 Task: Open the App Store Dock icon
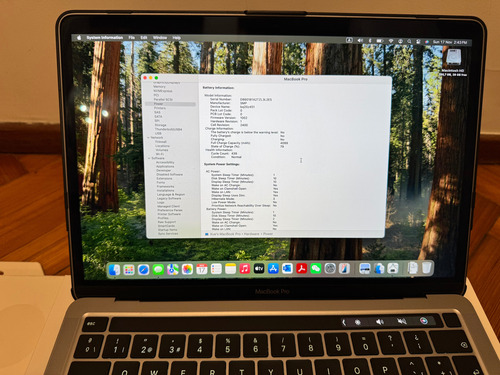click(x=273, y=268)
